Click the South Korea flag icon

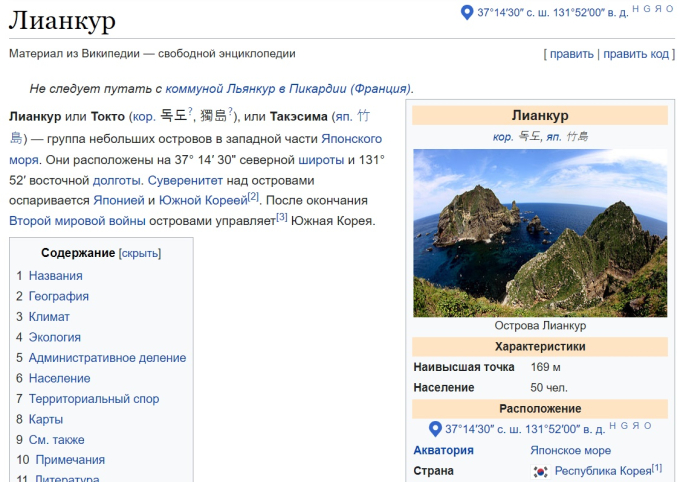click(x=540, y=471)
